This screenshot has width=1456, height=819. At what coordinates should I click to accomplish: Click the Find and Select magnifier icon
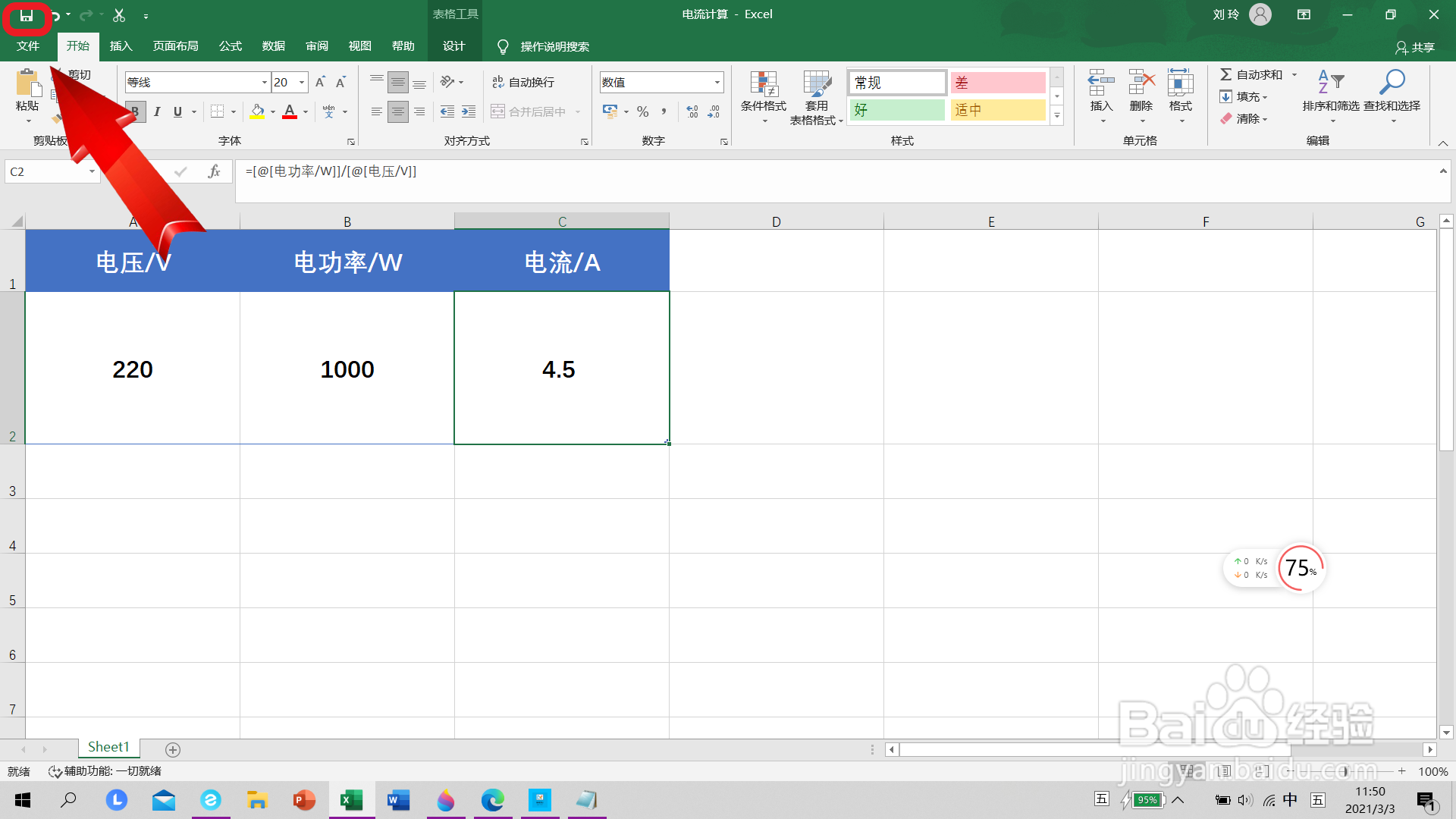click(x=1392, y=82)
